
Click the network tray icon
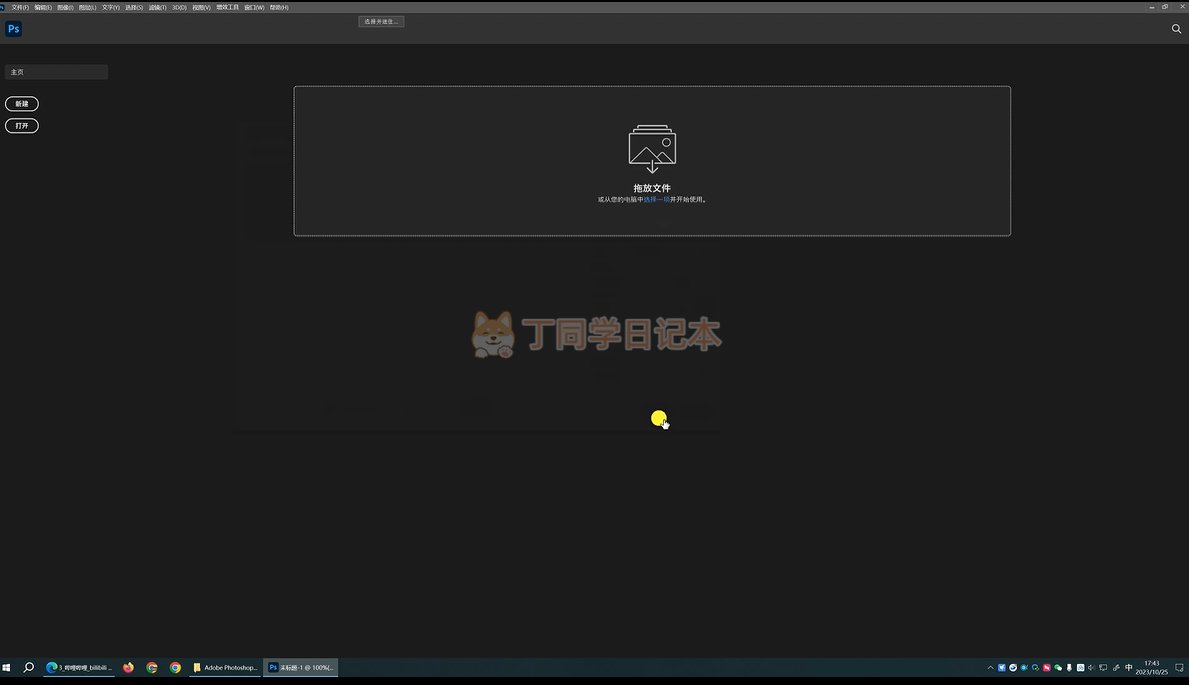[1103, 668]
